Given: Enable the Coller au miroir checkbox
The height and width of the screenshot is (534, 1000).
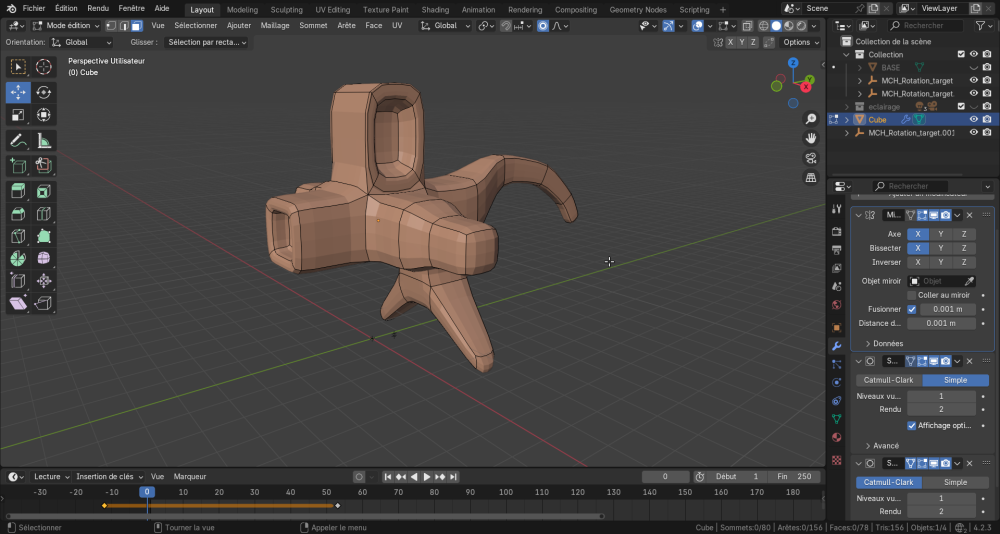Looking at the screenshot, I should [911, 295].
